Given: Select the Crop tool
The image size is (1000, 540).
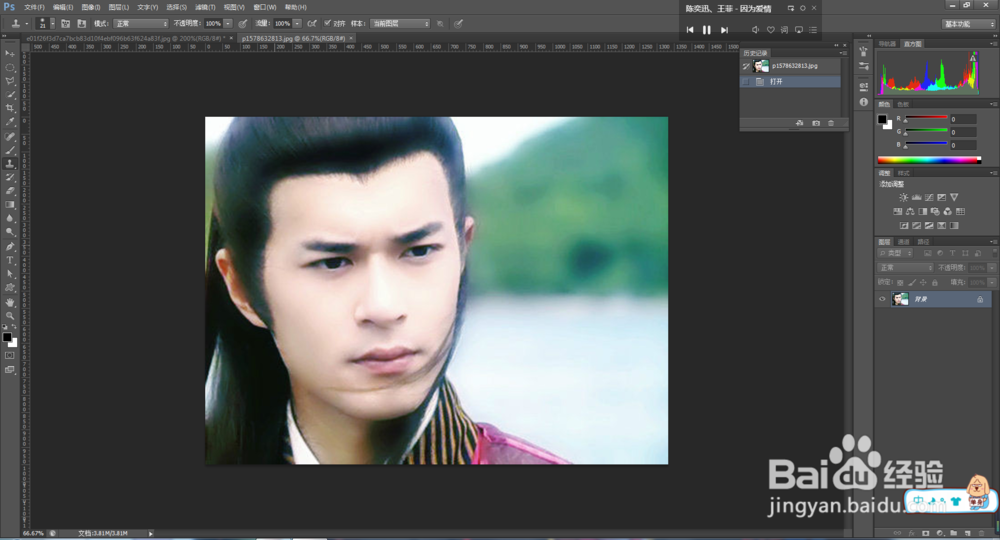Looking at the screenshot, I should pyautogui.click(x=10, y=108).
